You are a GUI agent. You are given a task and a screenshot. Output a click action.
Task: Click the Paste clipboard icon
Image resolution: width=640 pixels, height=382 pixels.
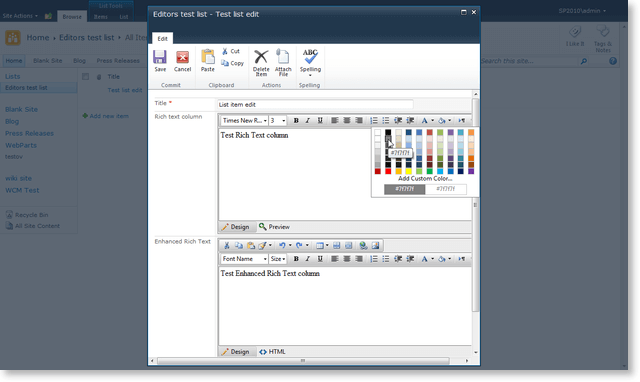pyautogui.click(x=208, y=61)
